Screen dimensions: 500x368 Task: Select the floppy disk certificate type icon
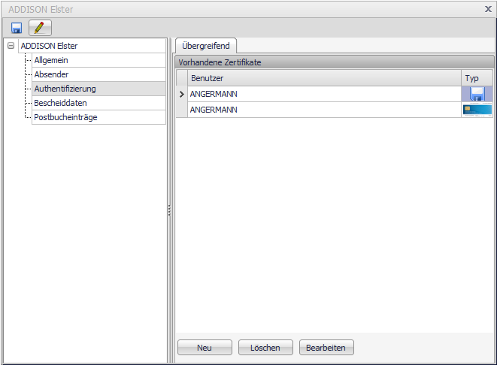477,94
